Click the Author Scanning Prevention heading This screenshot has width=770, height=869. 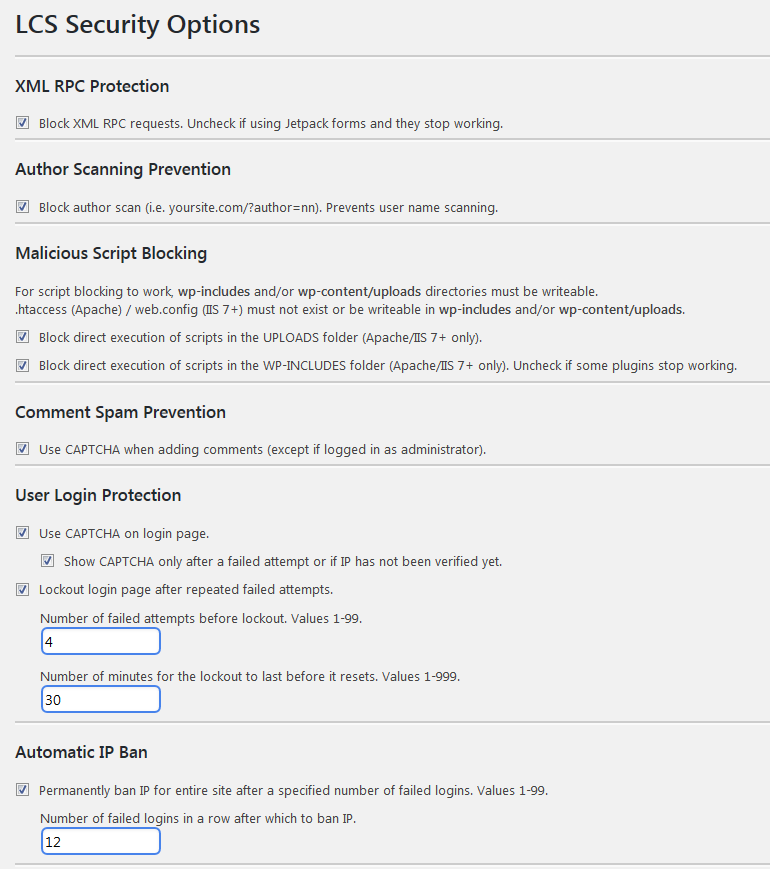pos(123,169)
